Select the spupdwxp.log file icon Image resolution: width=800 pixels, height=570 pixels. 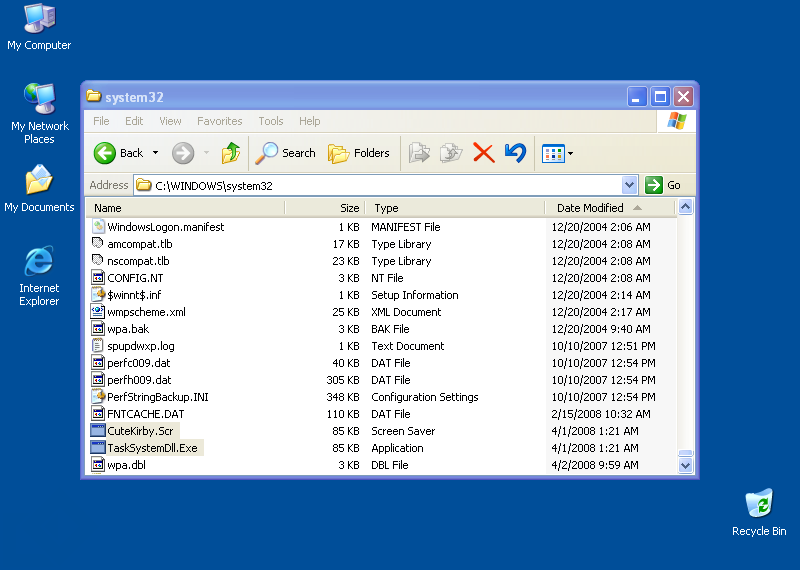[98, 345]
